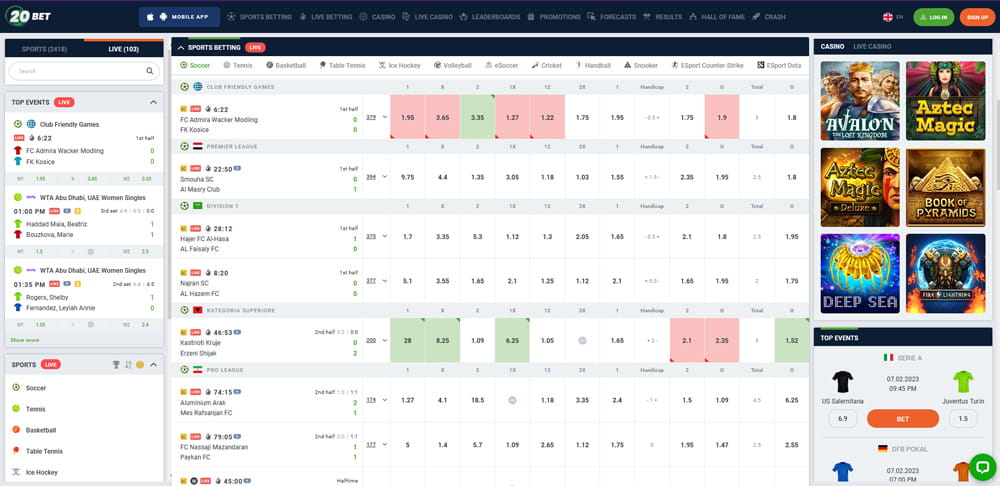Click the FC Nassaji Mazandaran team name
The height and width of the screenshot is (486, 1000).
click(214, 447)
